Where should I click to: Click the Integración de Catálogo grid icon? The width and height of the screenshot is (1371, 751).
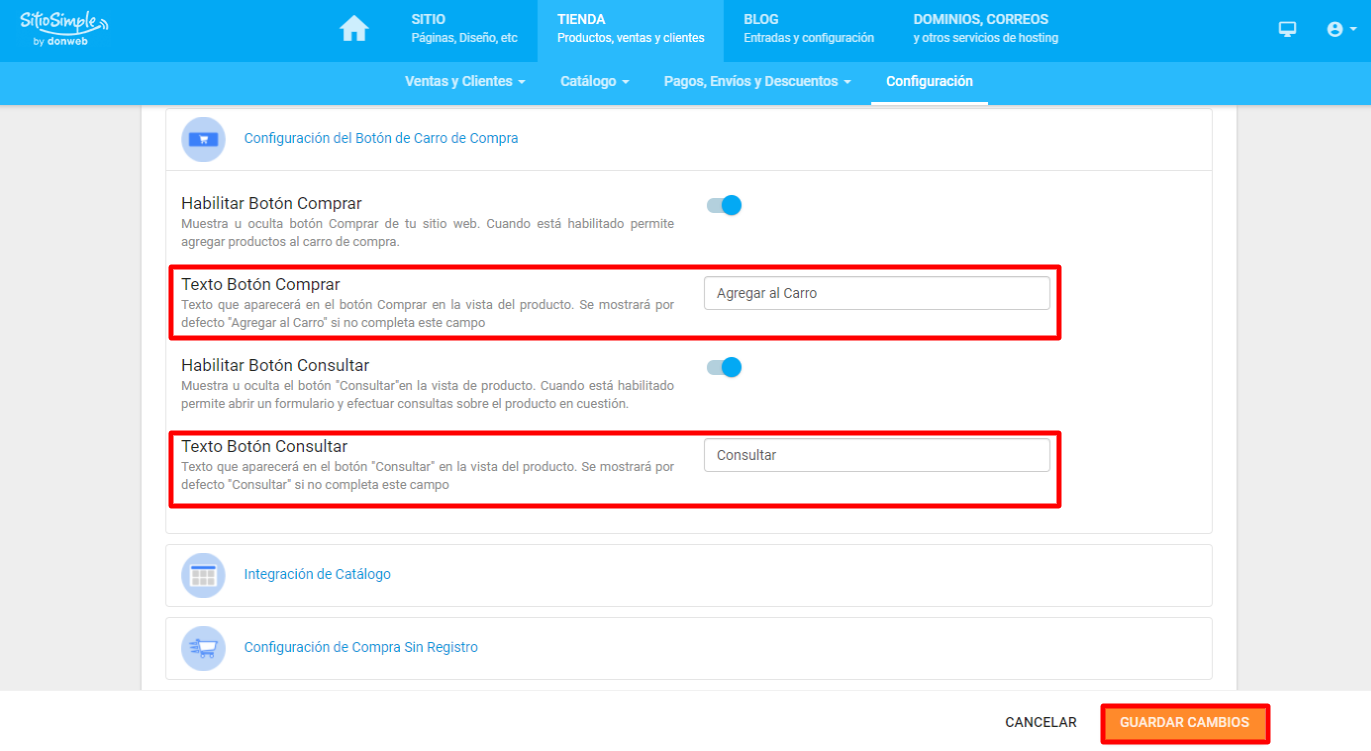(x=203, y=575)
